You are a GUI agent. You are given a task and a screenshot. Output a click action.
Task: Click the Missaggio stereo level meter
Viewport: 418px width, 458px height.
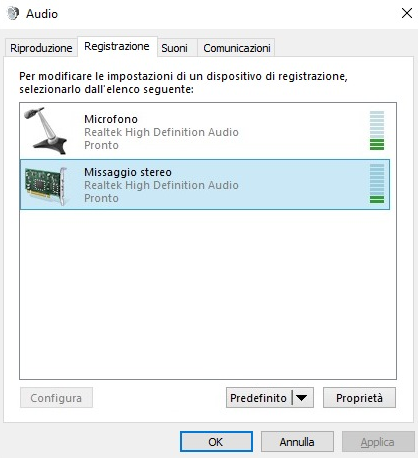click(x=377, y=183)
